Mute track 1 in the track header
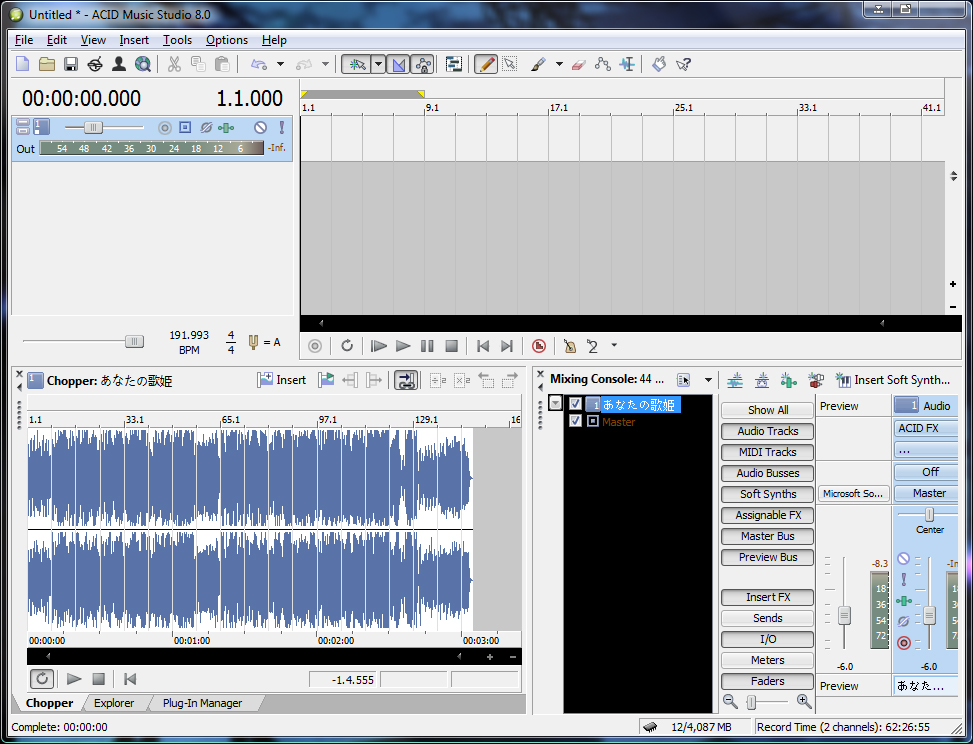 (261, 127)
